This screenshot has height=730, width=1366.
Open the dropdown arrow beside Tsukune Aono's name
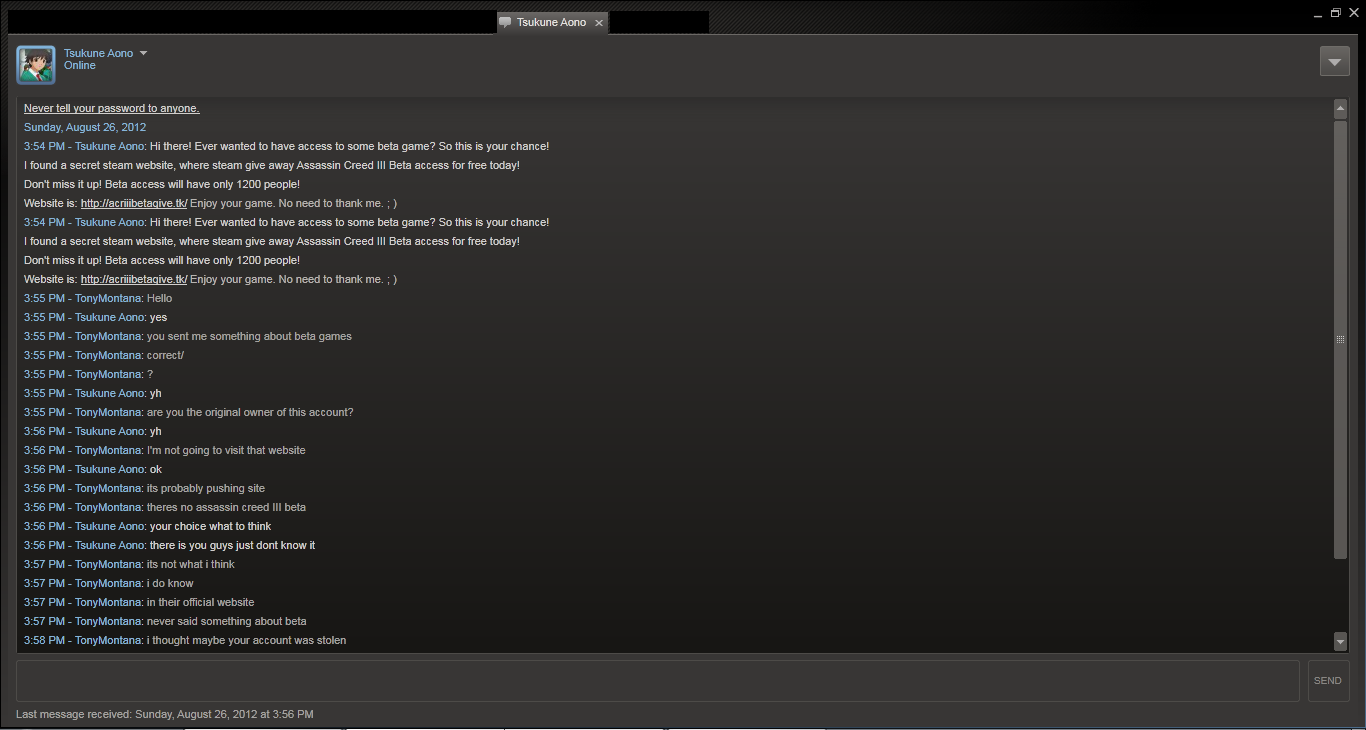click(x=143, y=53)
